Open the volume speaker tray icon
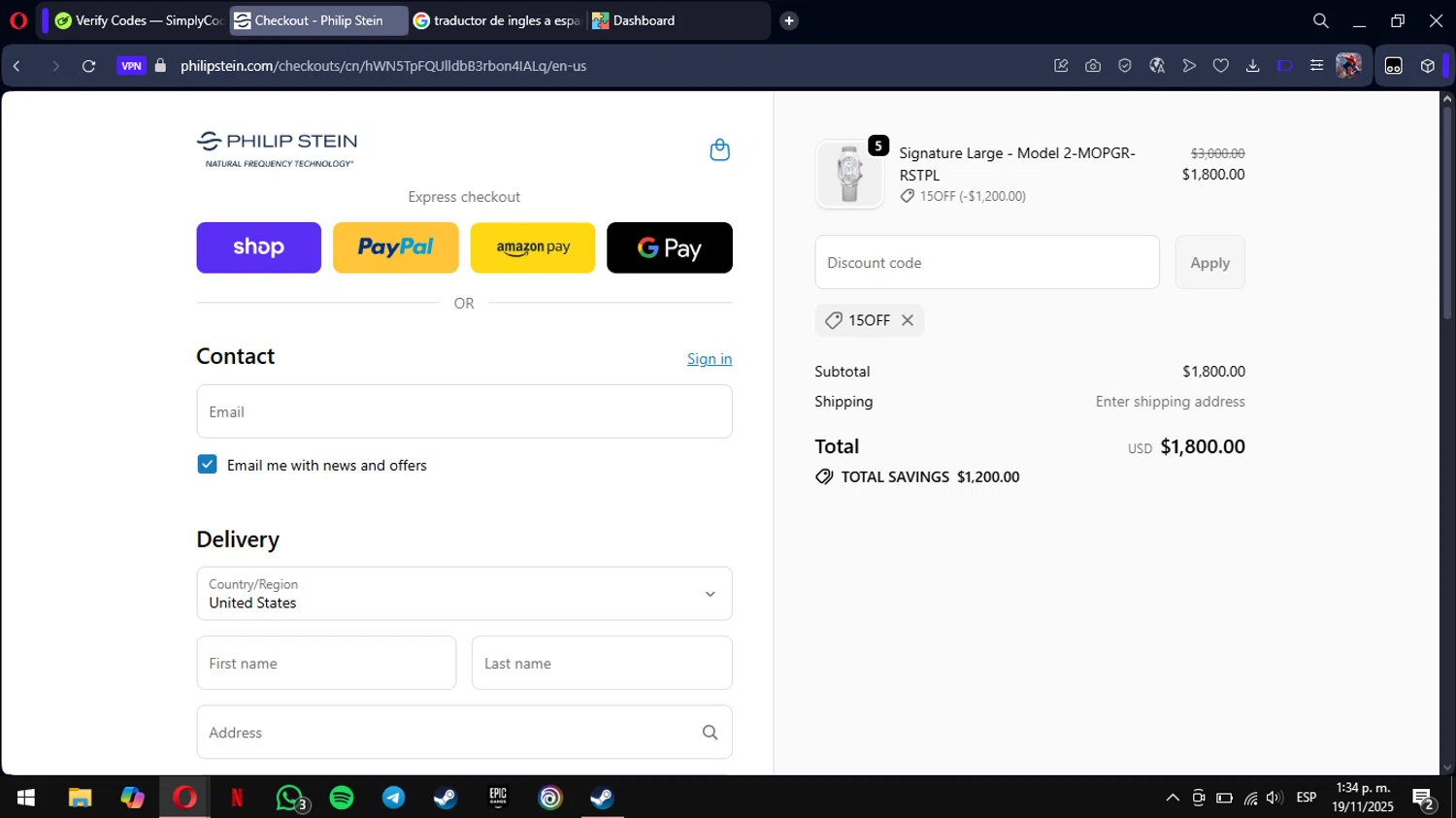1456x818 pixels. point(1274,798)
